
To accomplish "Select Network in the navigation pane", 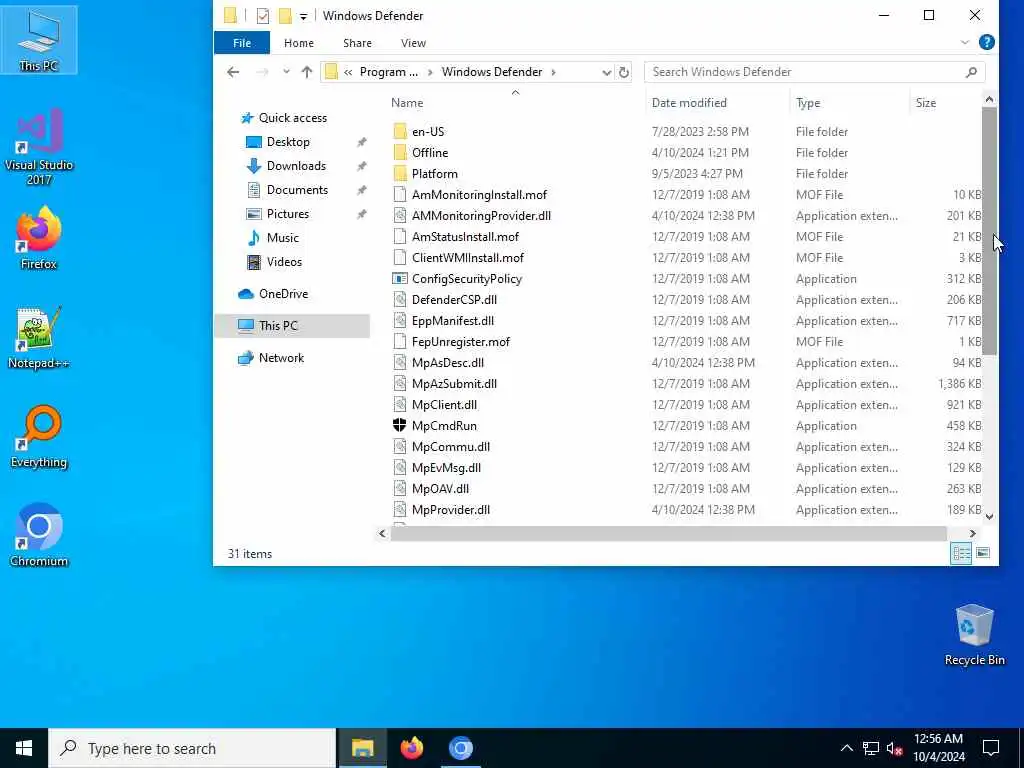I will coord(281,358).
